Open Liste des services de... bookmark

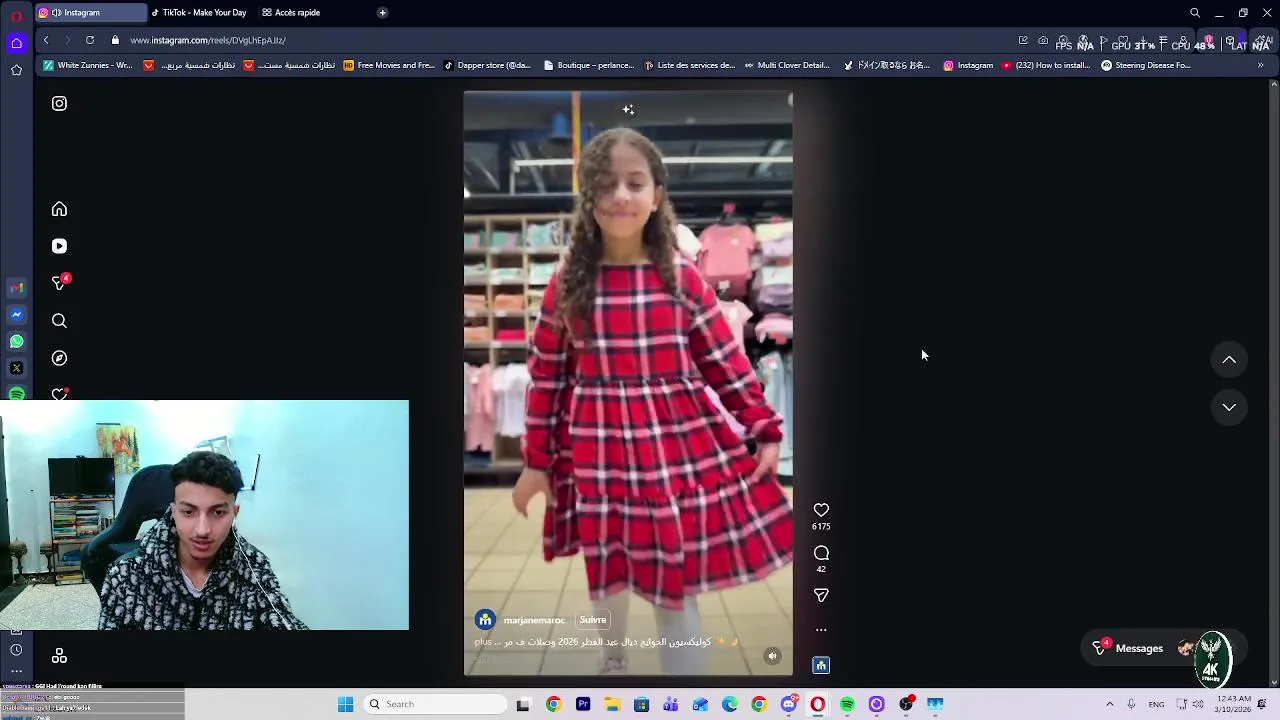coord(690,65)
